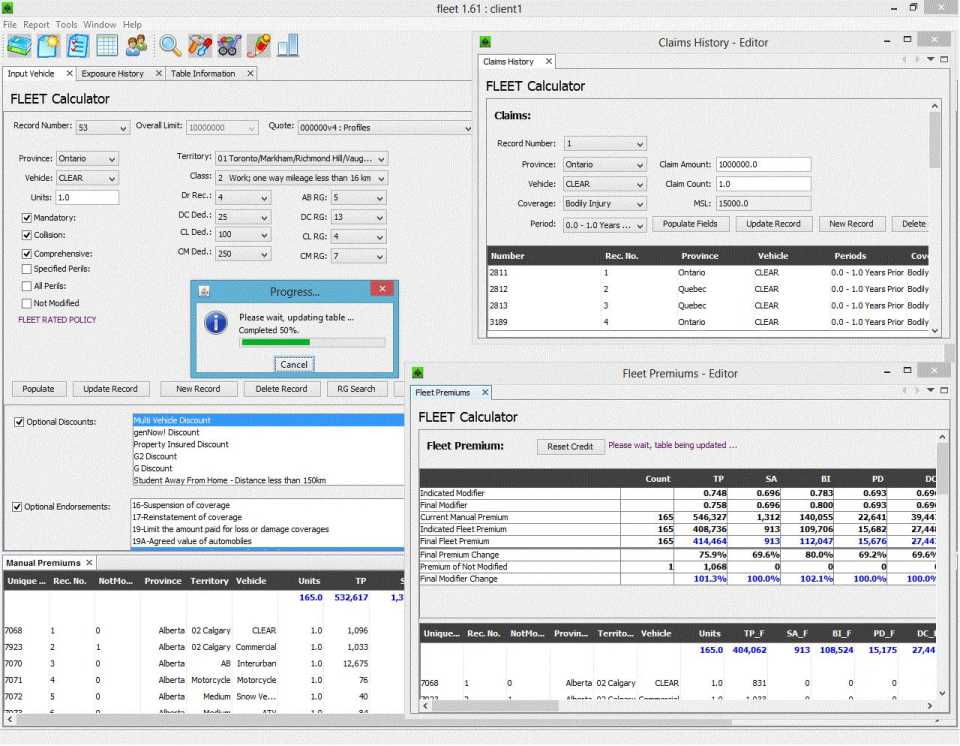The image size is (960, 746).
Task: Click the Claim Amount input field
Action: (x=763, y=164)
